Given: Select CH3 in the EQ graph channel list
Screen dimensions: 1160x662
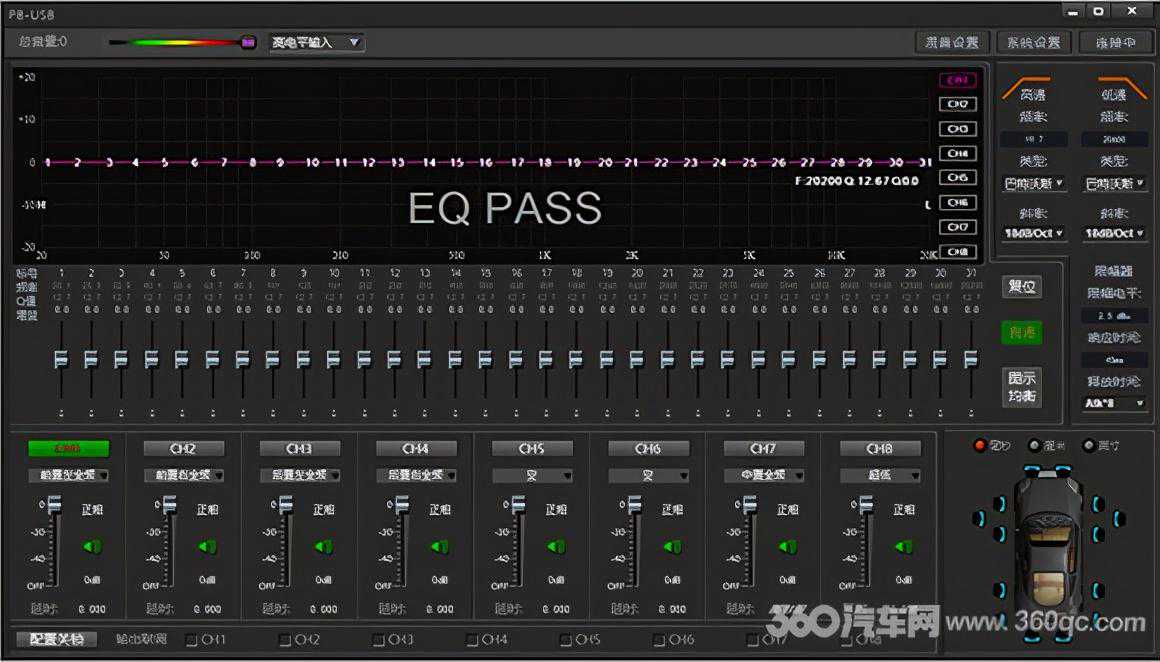Looking at the screenshot, I should (957, 129).
